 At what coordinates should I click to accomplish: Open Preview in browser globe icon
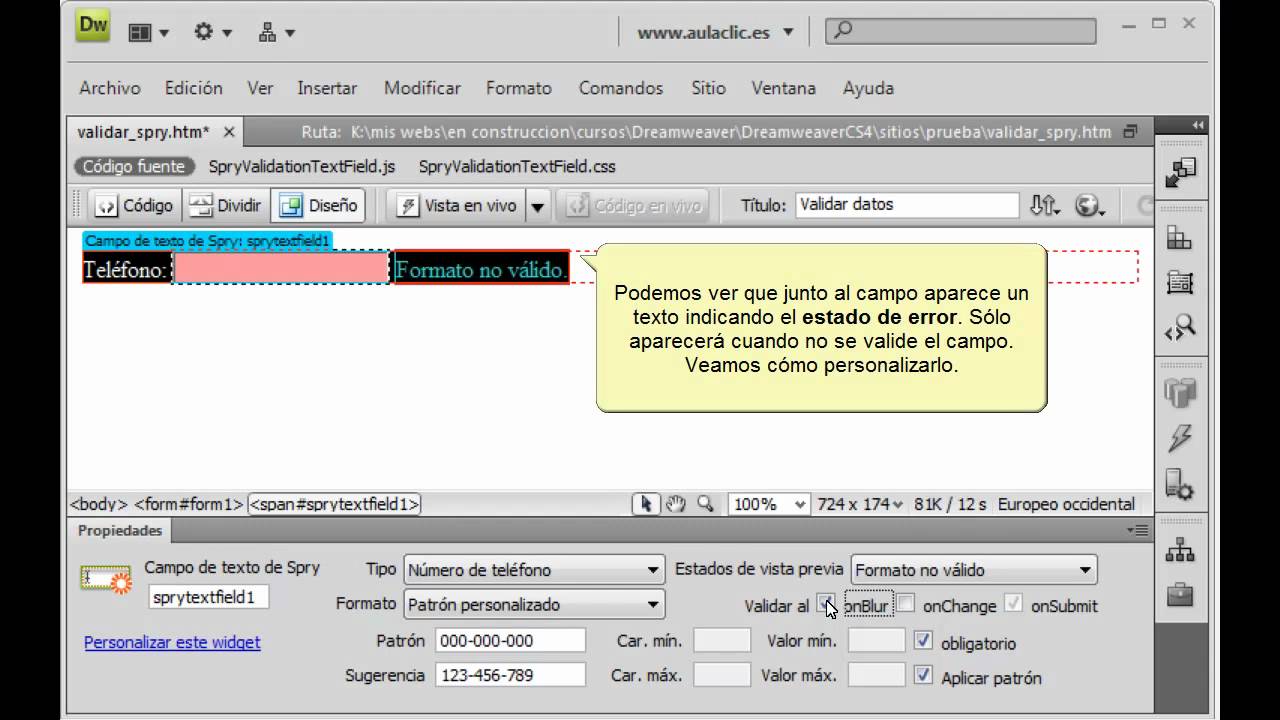pyautogui.click(x=1089, y=205)
